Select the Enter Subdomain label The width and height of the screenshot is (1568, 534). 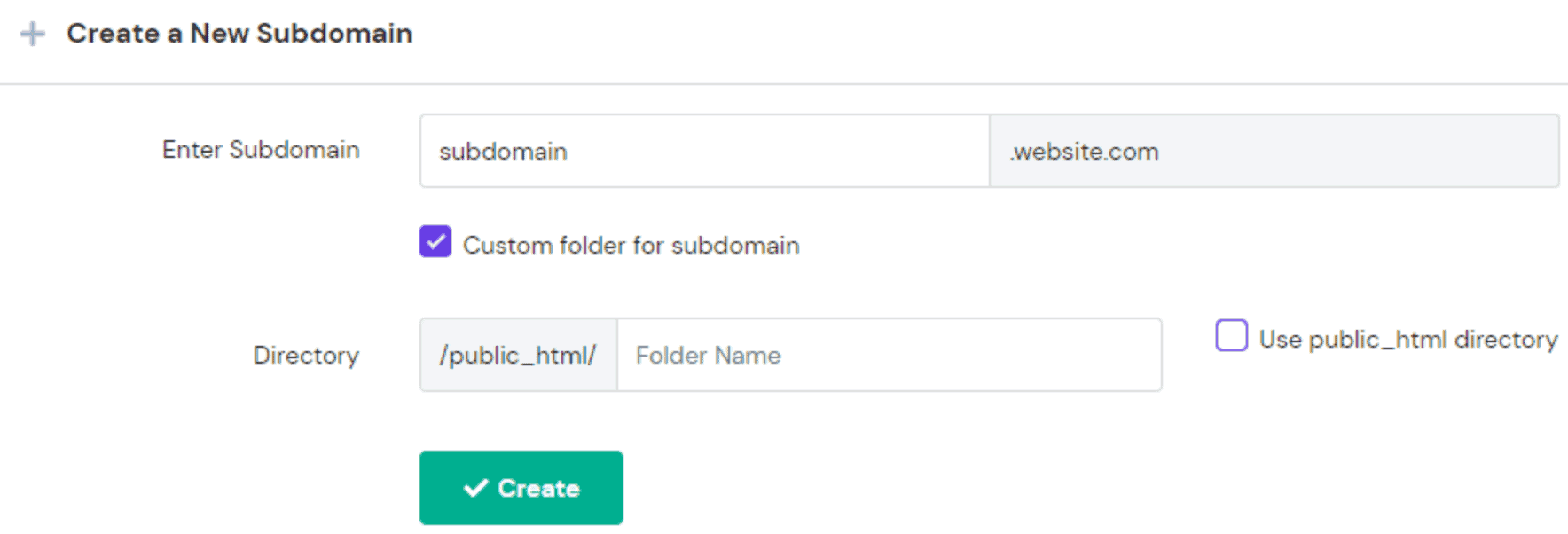261,150
